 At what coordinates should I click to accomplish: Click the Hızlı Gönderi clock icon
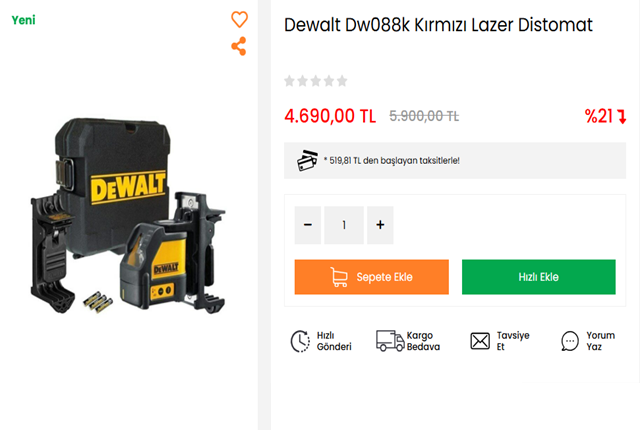300,341
